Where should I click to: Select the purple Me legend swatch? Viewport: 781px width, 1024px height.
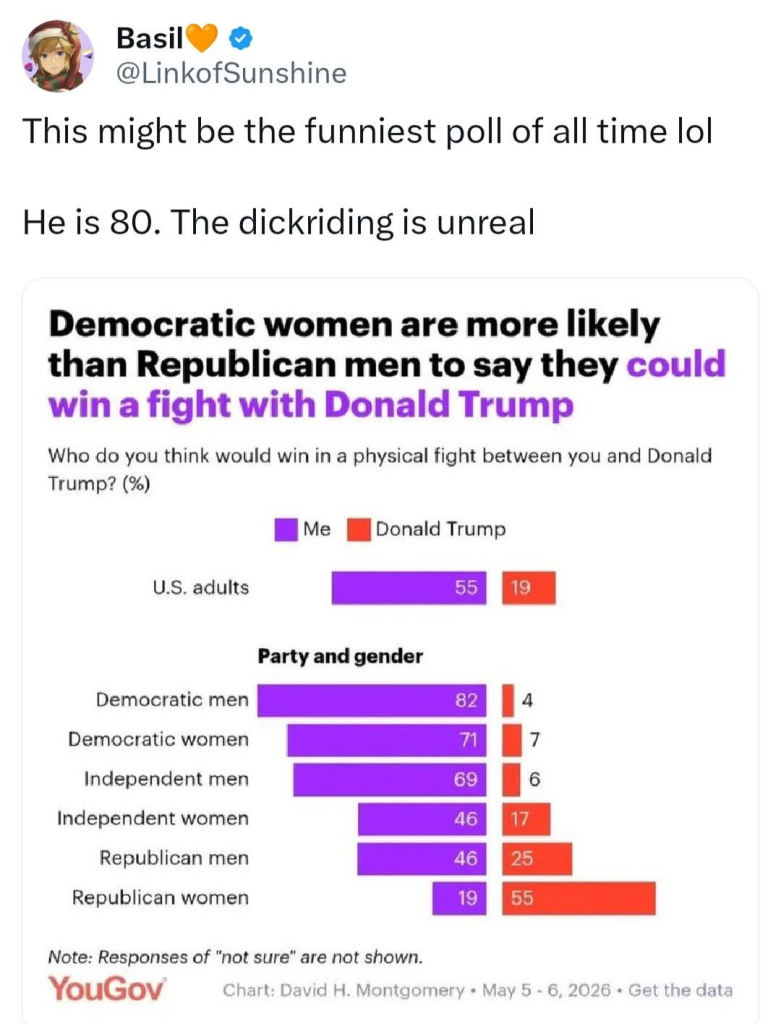pyautogui.click(x=286, y=530)
